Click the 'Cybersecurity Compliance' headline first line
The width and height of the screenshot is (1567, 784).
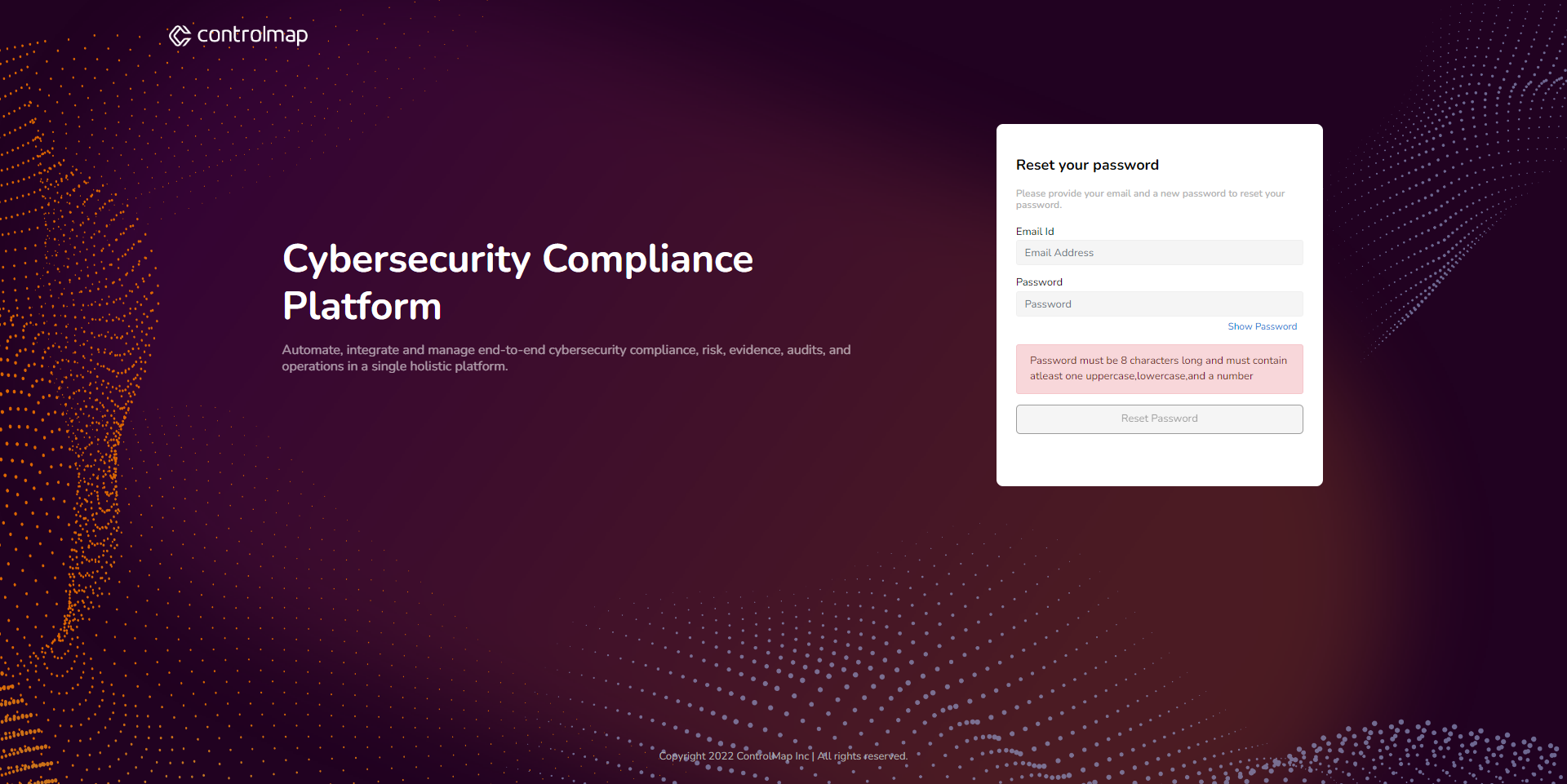pos(517,259)
